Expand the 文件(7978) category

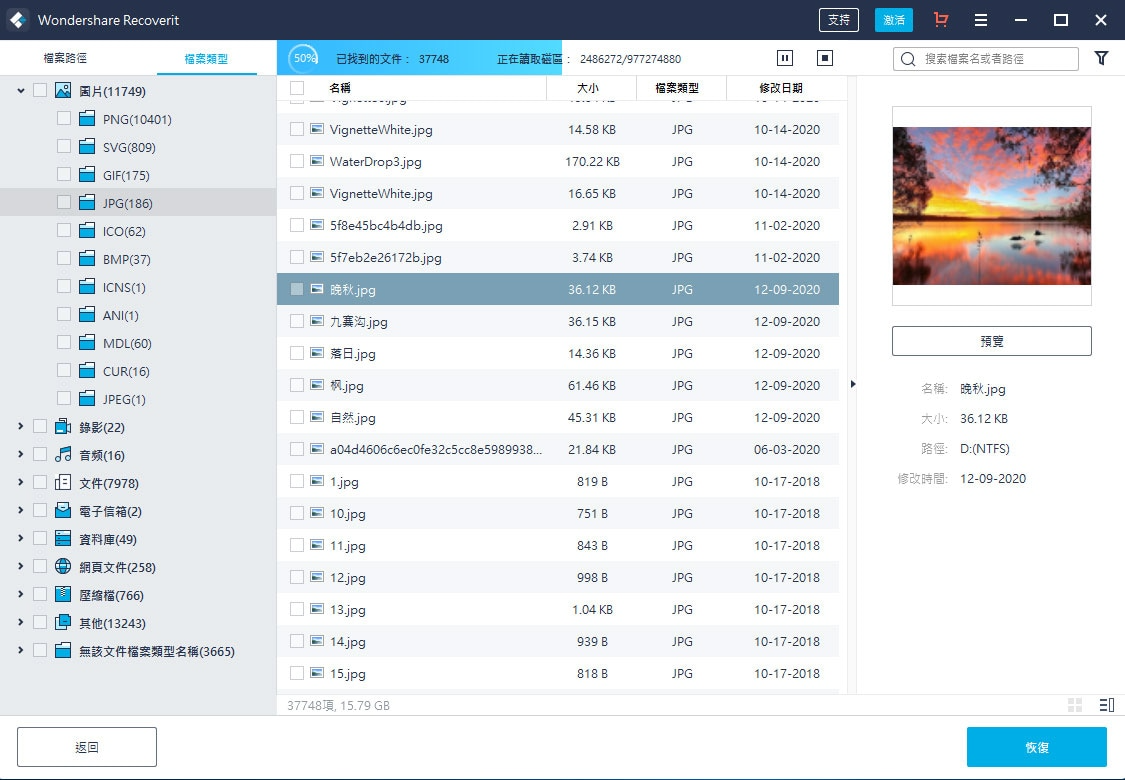pos(21,482)
